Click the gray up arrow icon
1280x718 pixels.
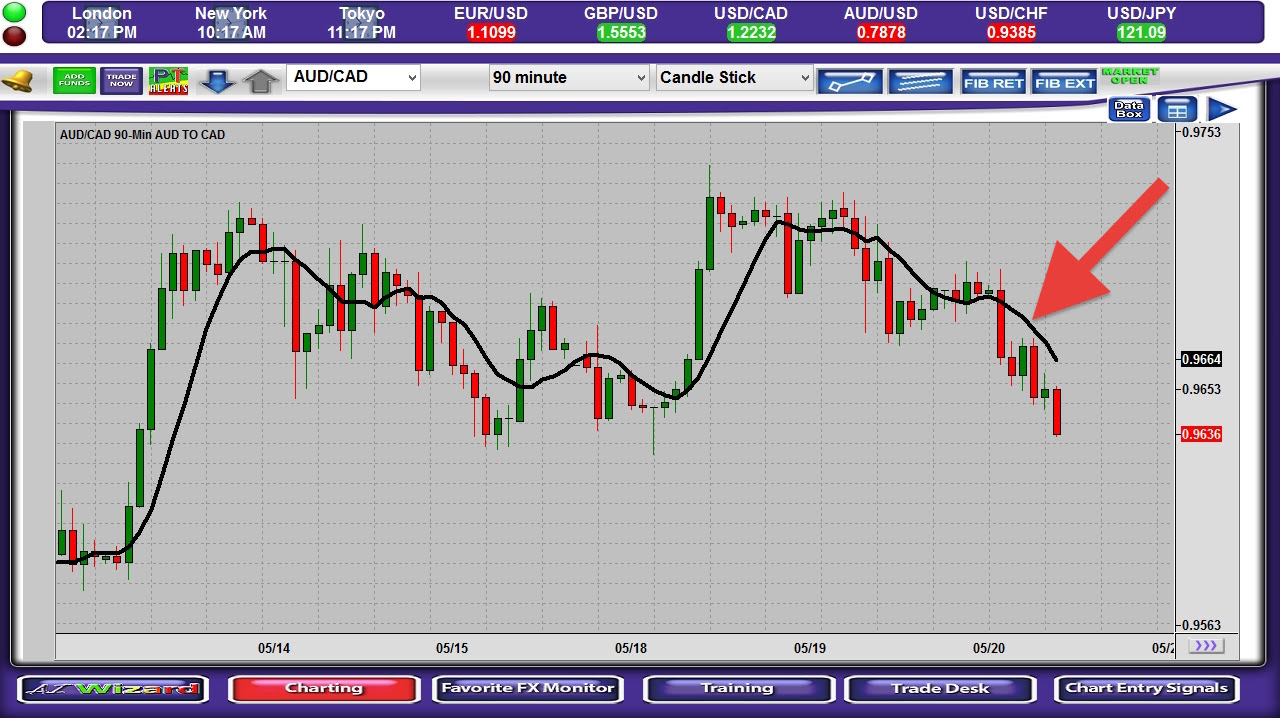pos(260,81)
